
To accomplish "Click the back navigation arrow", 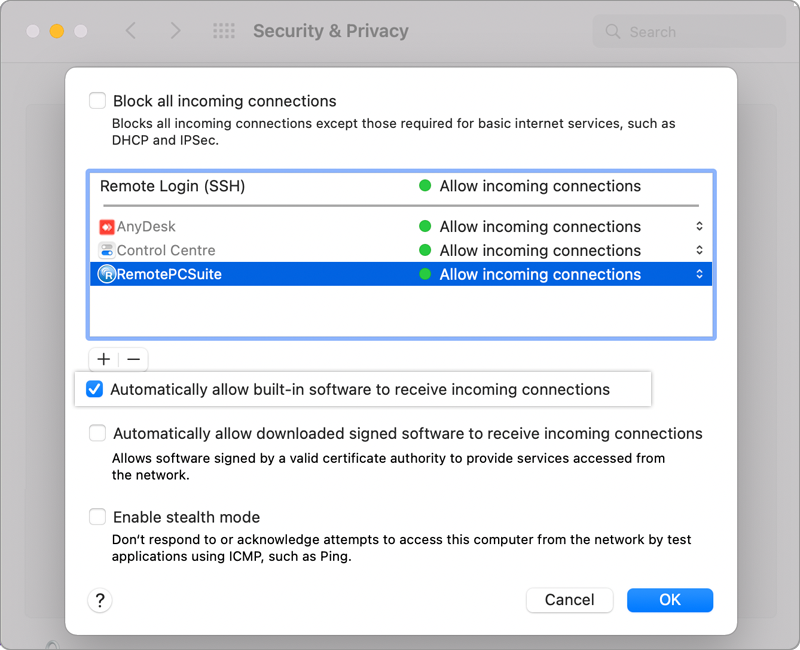I will coord(131,31).
